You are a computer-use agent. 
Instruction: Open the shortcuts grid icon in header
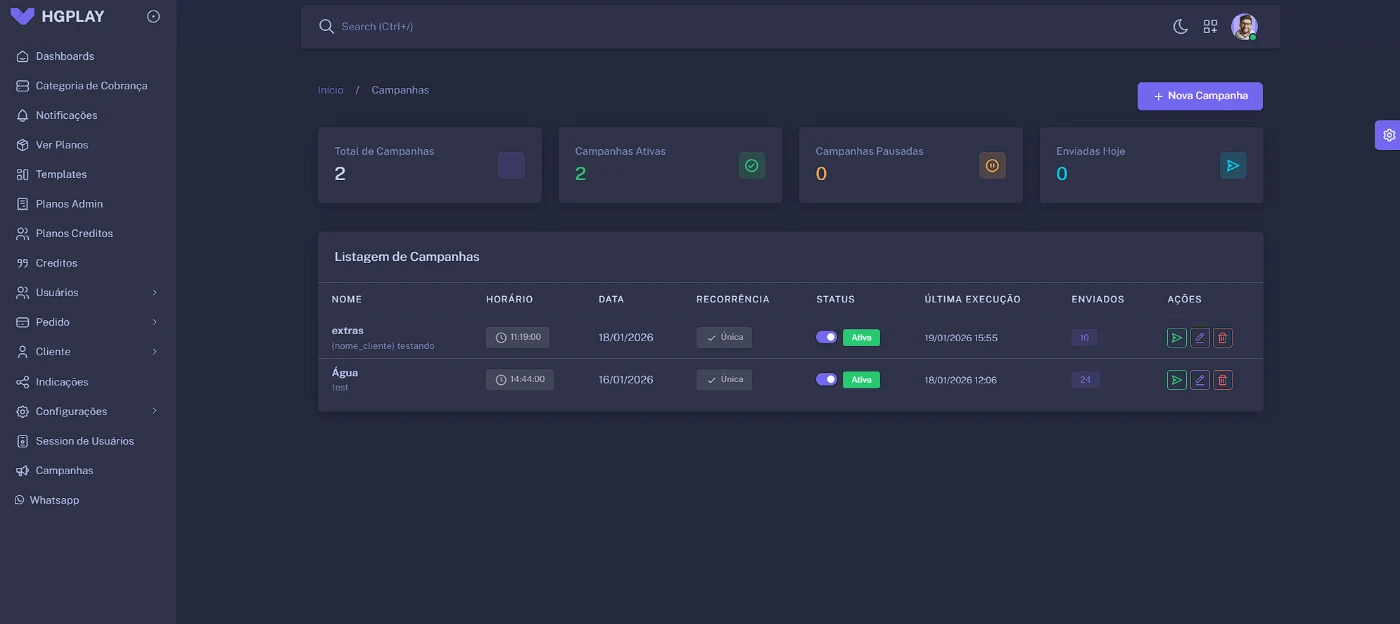click(x=1210, y=27)
